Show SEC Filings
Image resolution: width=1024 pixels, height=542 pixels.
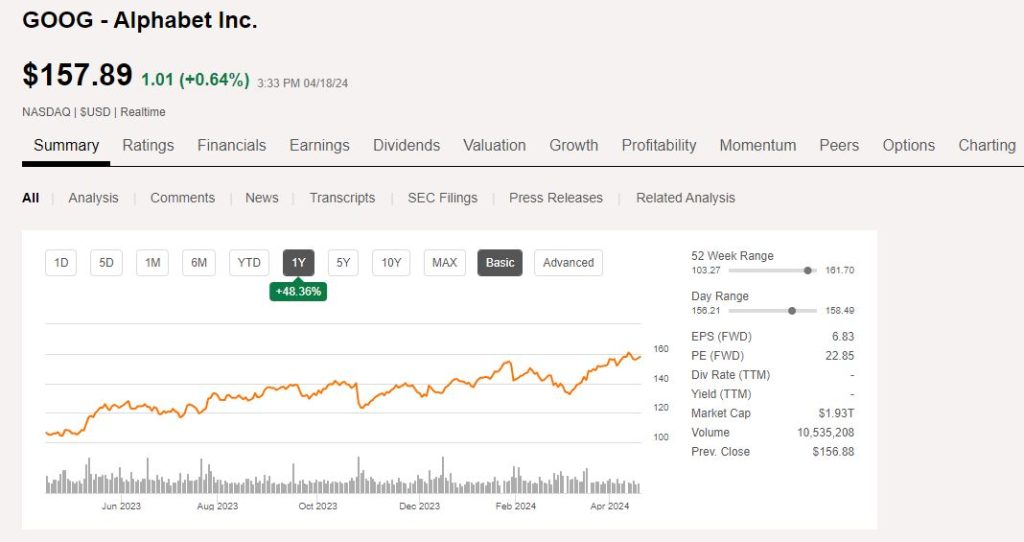[442, 198]
